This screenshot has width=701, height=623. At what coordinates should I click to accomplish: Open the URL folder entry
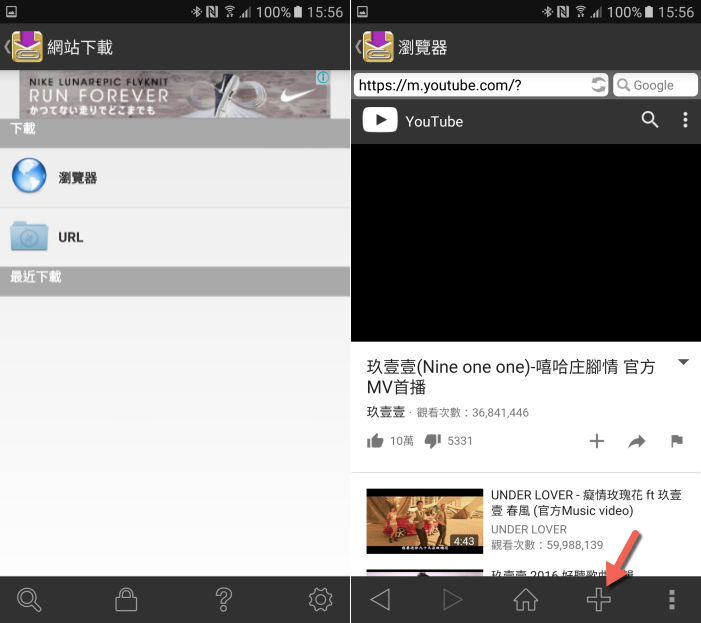pos(175,237)
